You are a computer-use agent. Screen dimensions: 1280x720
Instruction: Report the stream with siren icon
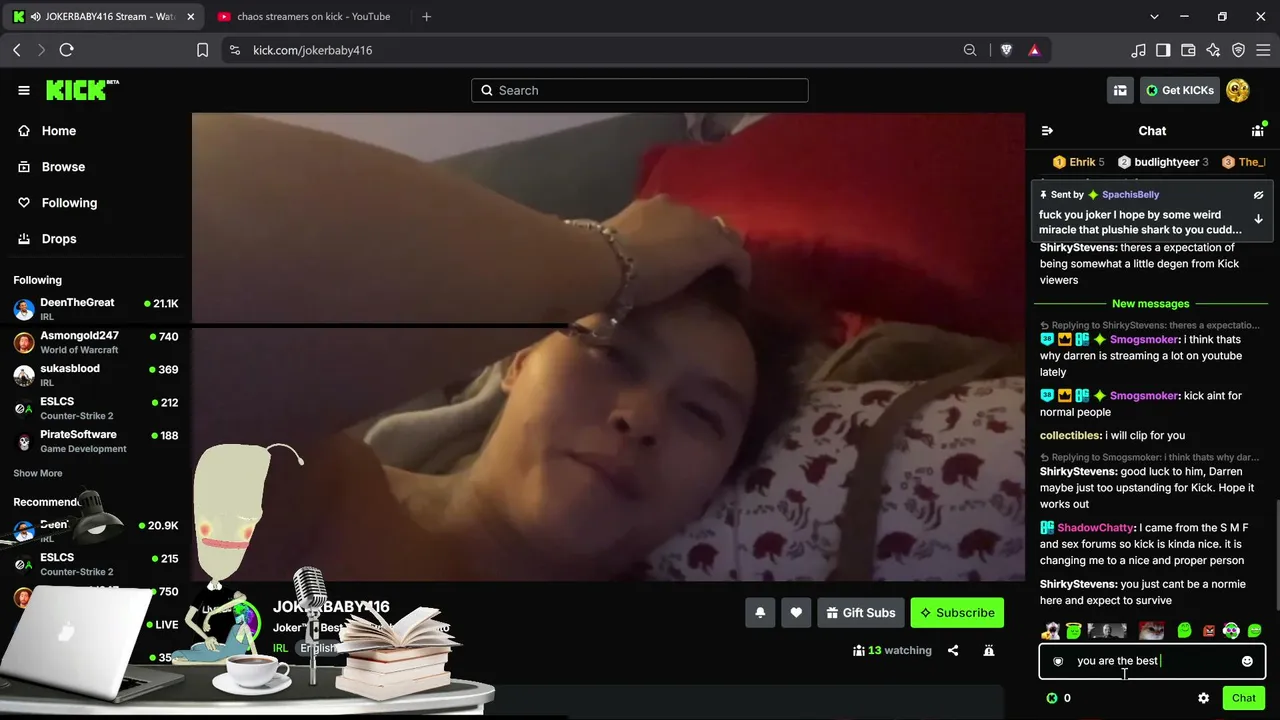989,650
